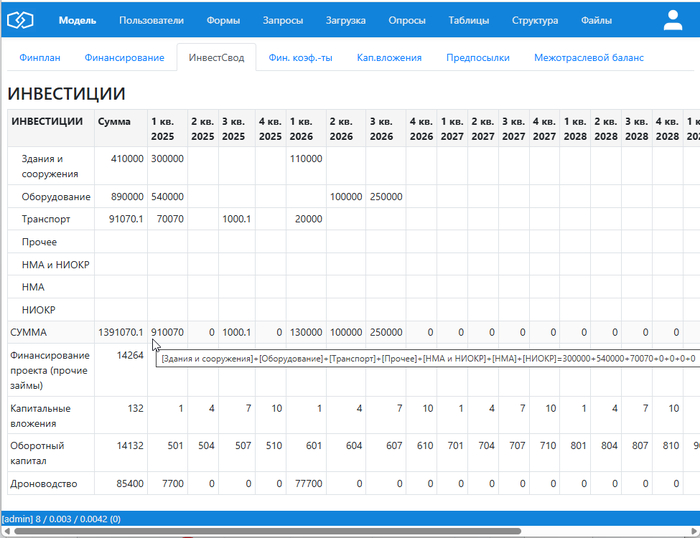The image size is (700, 538).
Task: Open the Опросы menu
Action: pyautogui.click(x=407, y=20)
